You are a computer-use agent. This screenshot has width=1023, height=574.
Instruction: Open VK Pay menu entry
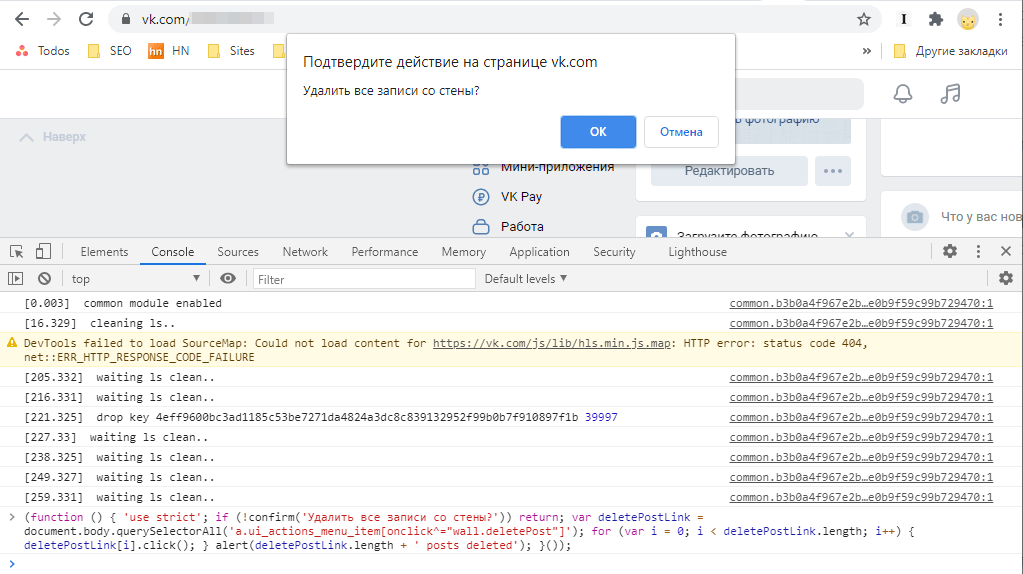508,196
